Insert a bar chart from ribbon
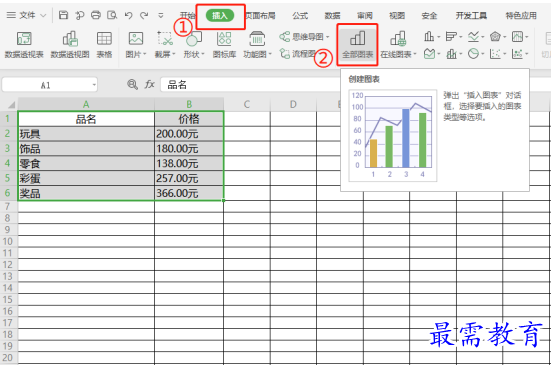 tap(451, 36)
